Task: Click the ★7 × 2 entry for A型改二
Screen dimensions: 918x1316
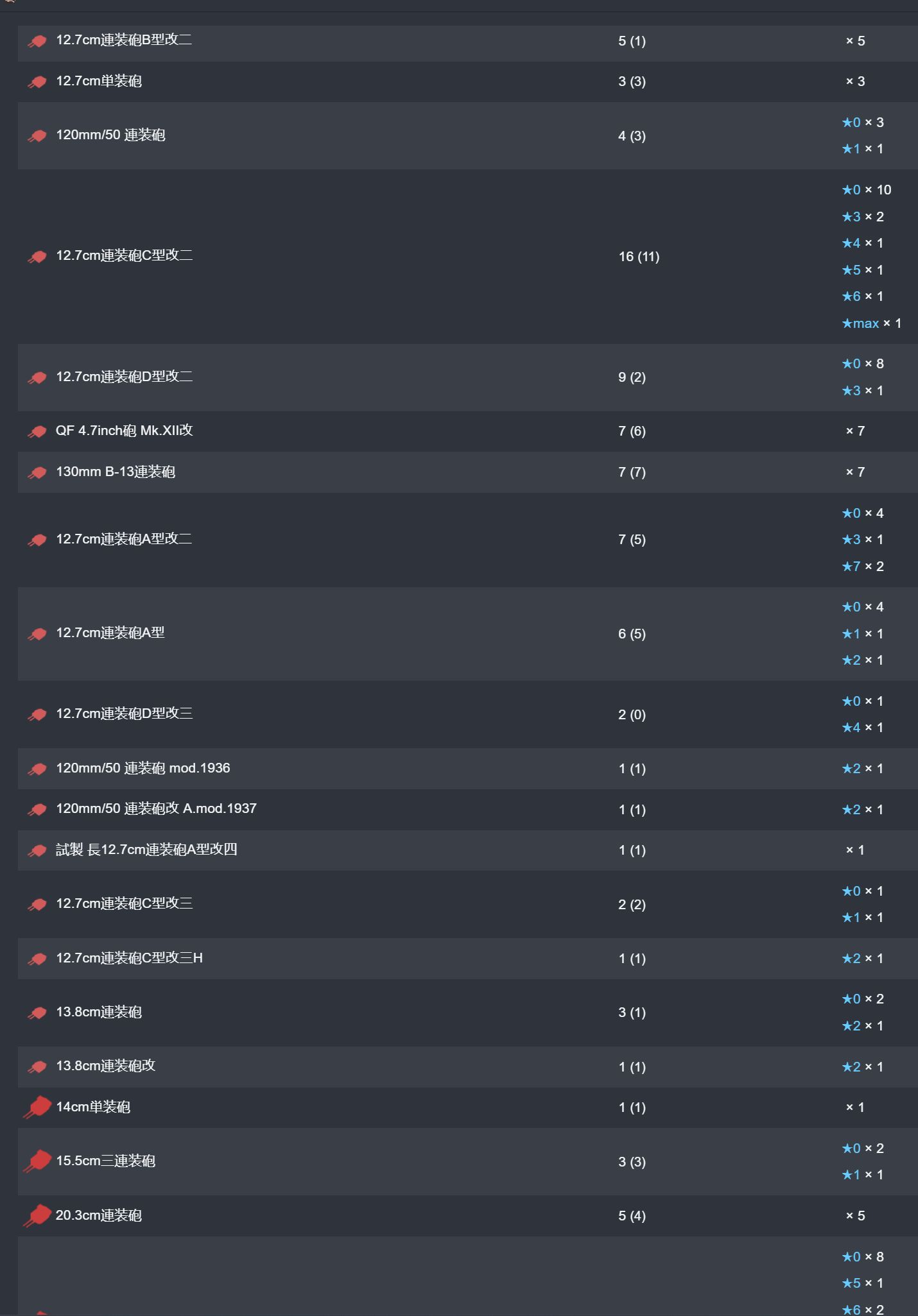Action: tap(863, 567)
